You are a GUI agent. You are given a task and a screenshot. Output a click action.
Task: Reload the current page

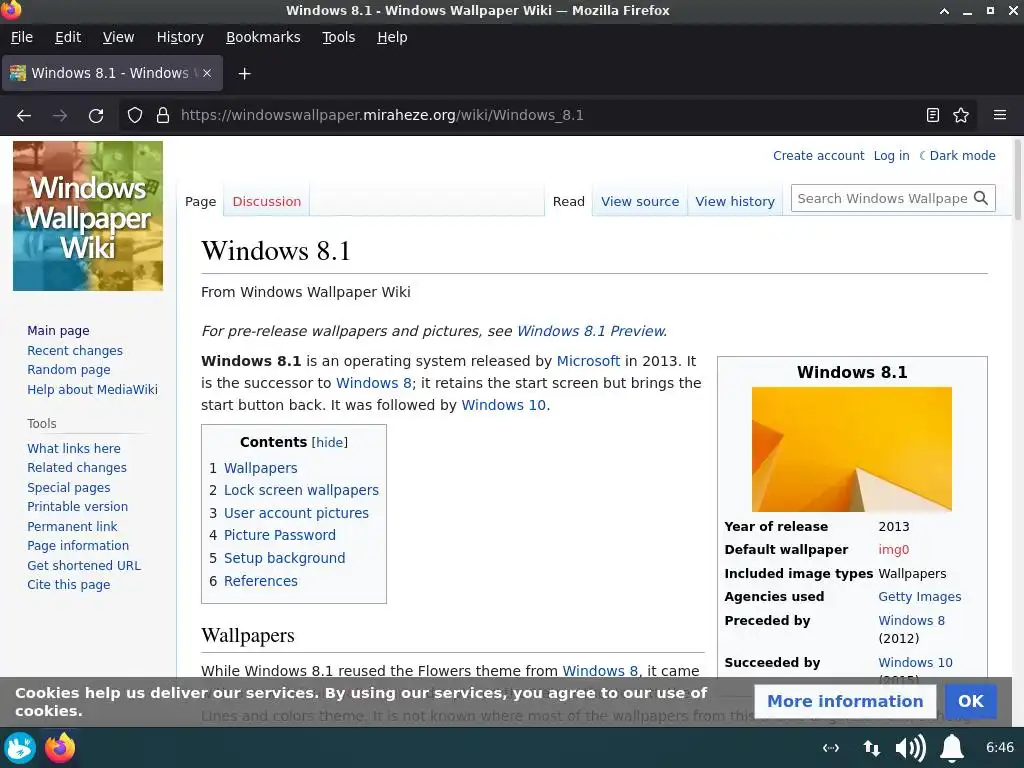pyautogui.click(x=96, y=116)
